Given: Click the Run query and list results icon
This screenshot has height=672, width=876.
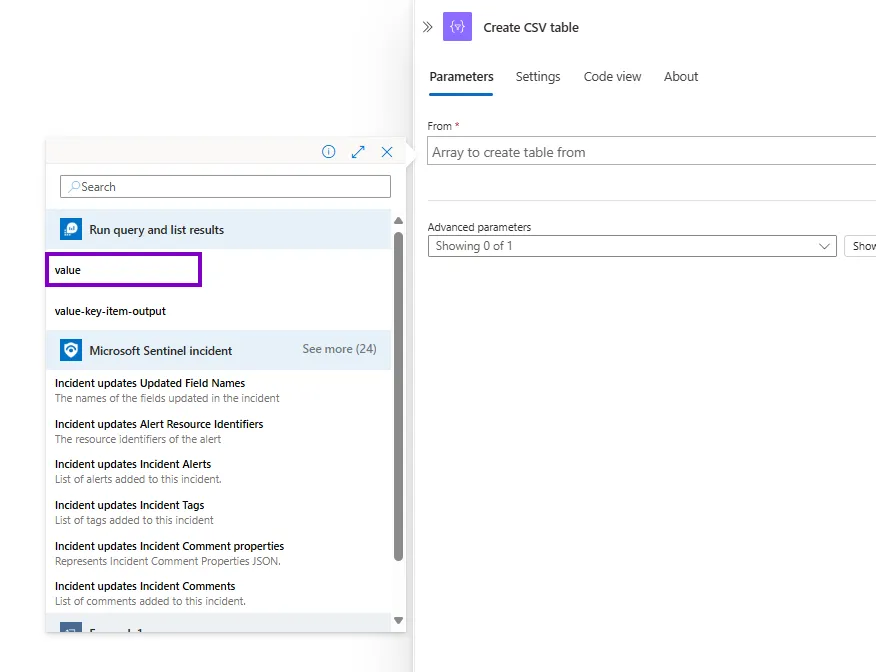Looking at the screenshot, I should pos(71,230).
